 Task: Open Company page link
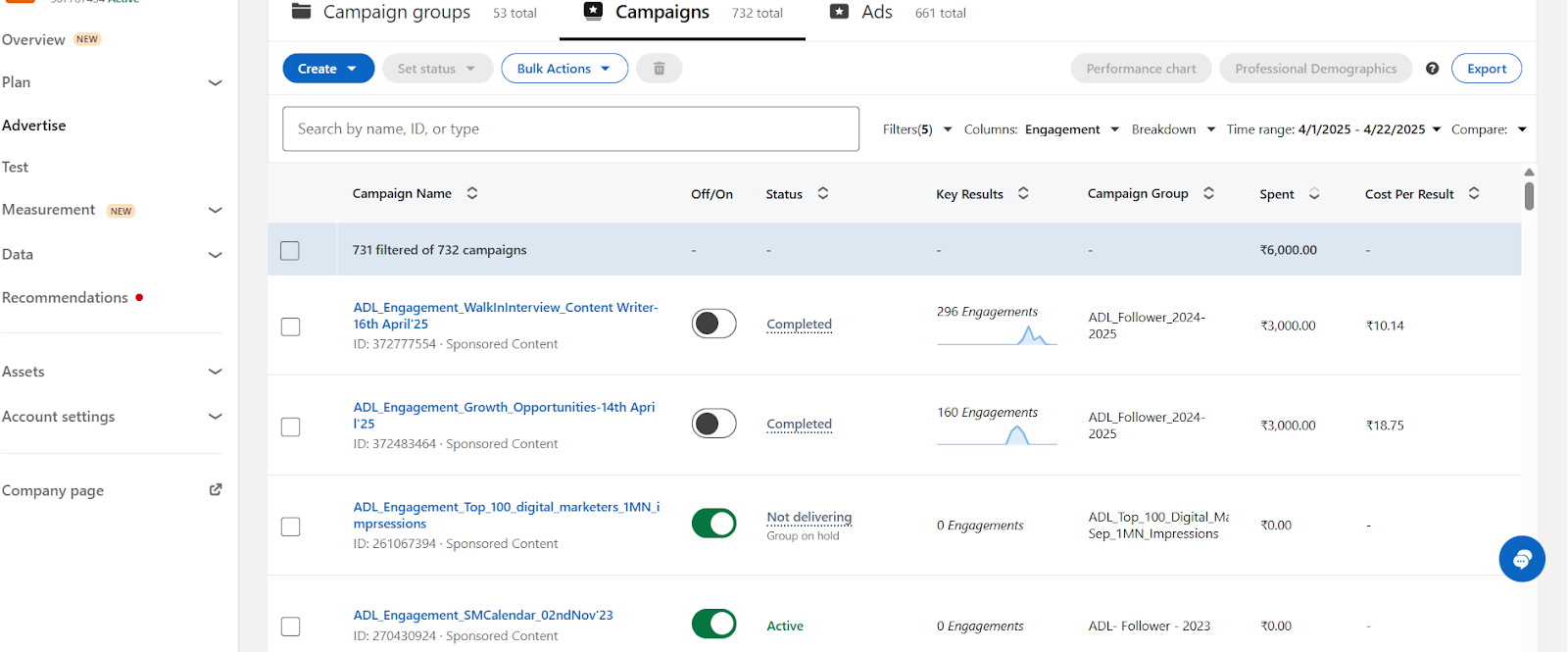tap(53, 491)
